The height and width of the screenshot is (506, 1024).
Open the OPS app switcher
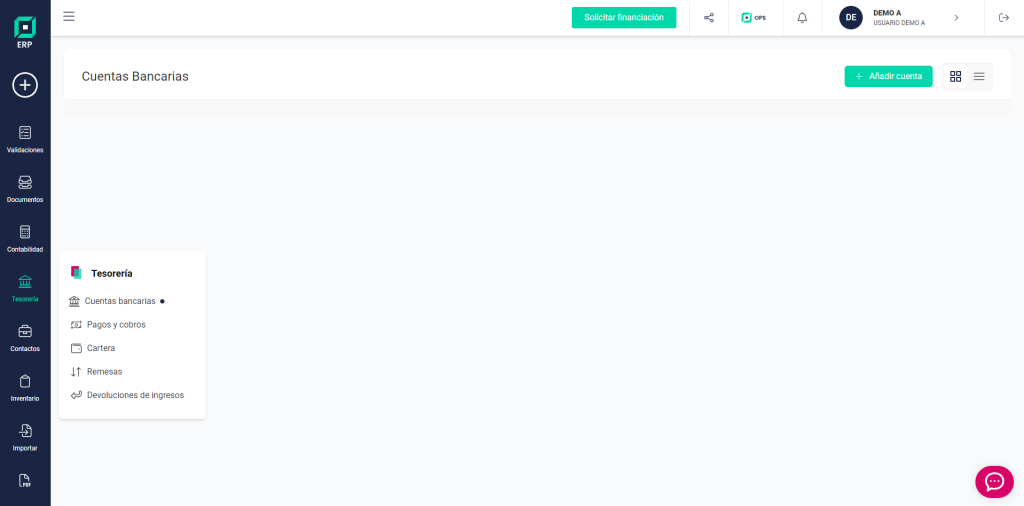point(754,18)
